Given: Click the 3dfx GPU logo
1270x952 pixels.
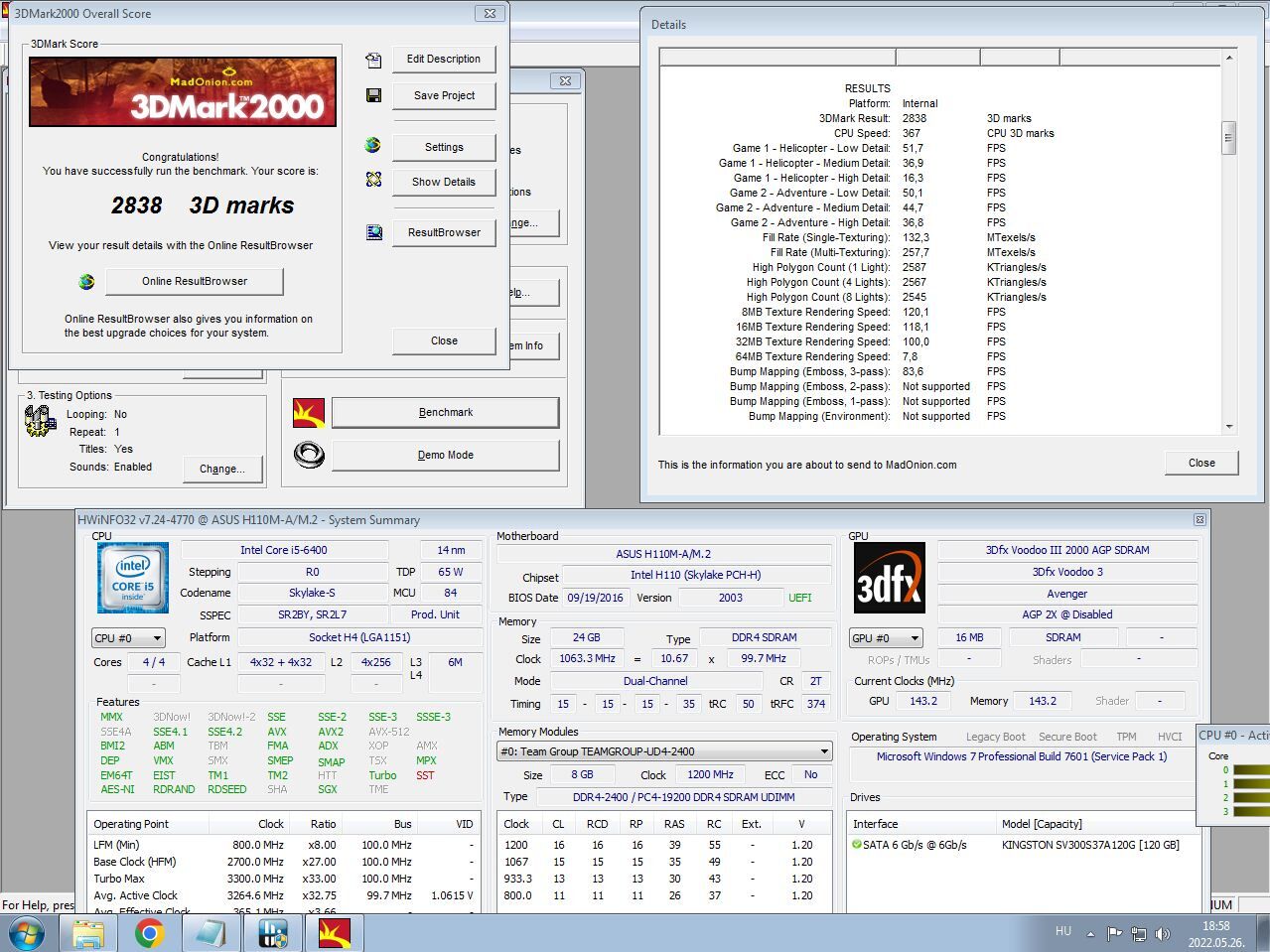Looking at the screenshot, I should (x=890, y=578).
